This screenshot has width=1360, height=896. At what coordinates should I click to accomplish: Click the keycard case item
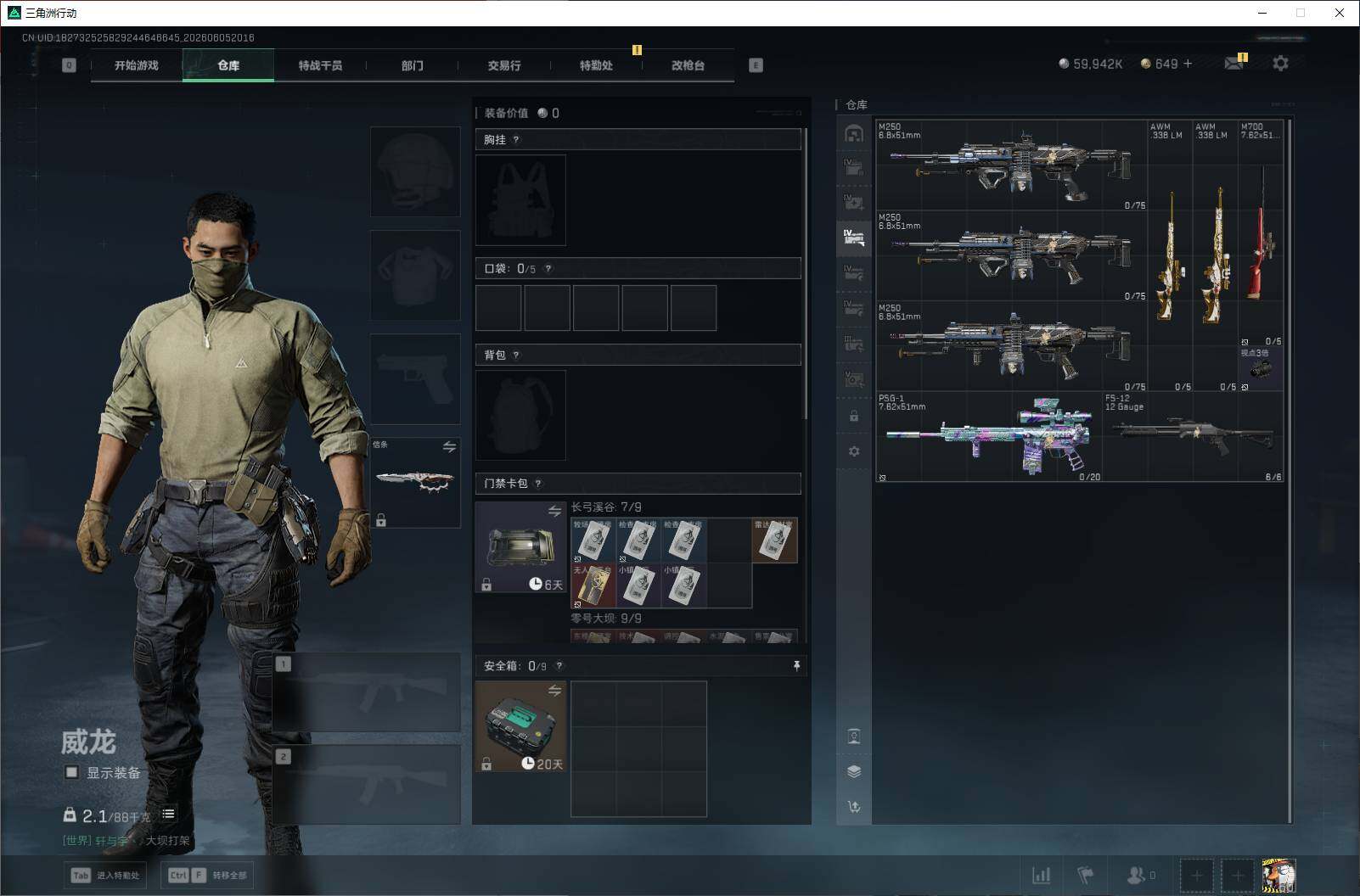pyautogui.click(x=520, y=546)
